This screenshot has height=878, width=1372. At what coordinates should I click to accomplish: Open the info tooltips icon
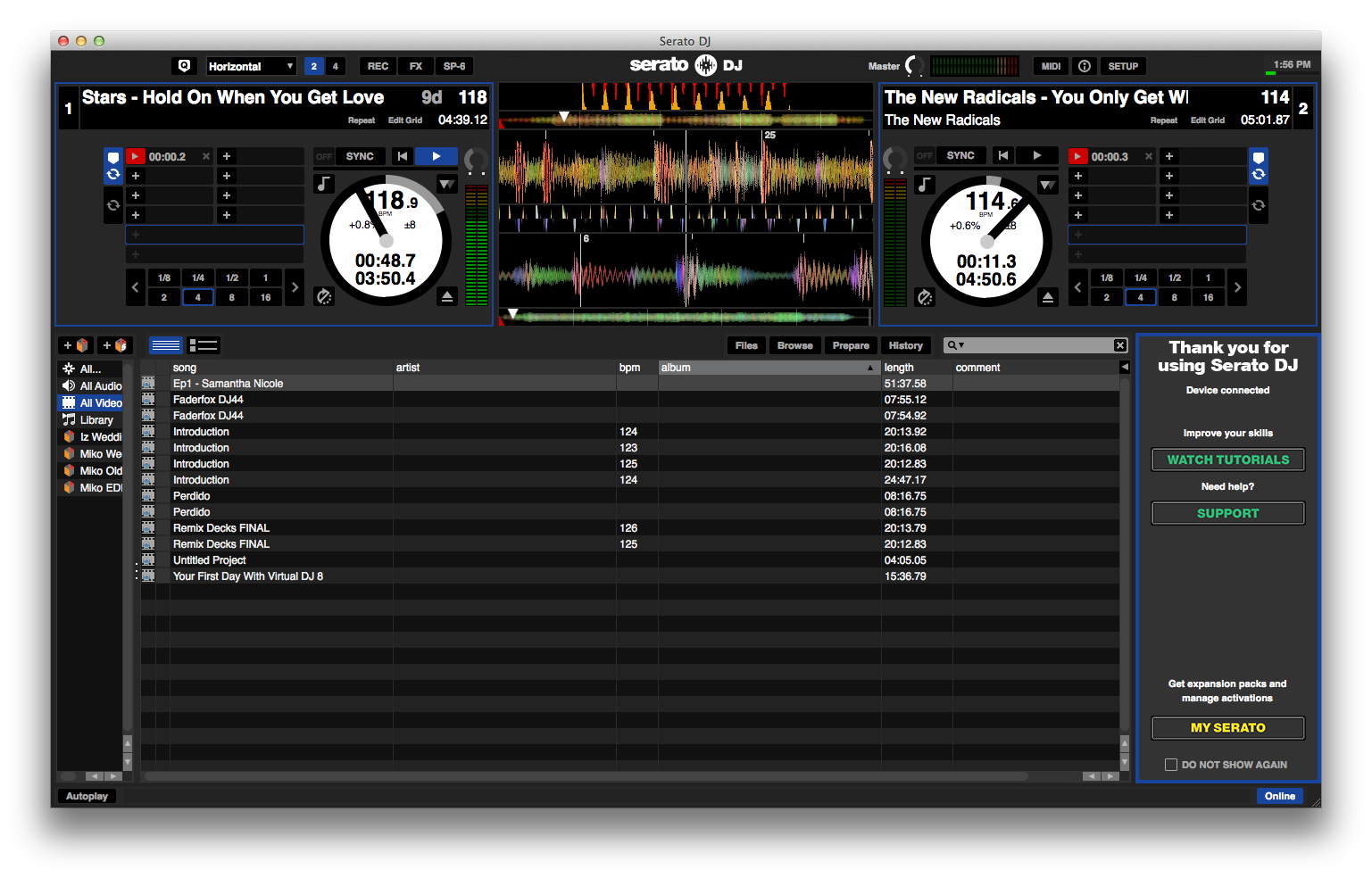pyautogui.click(x=1085, y=66)
